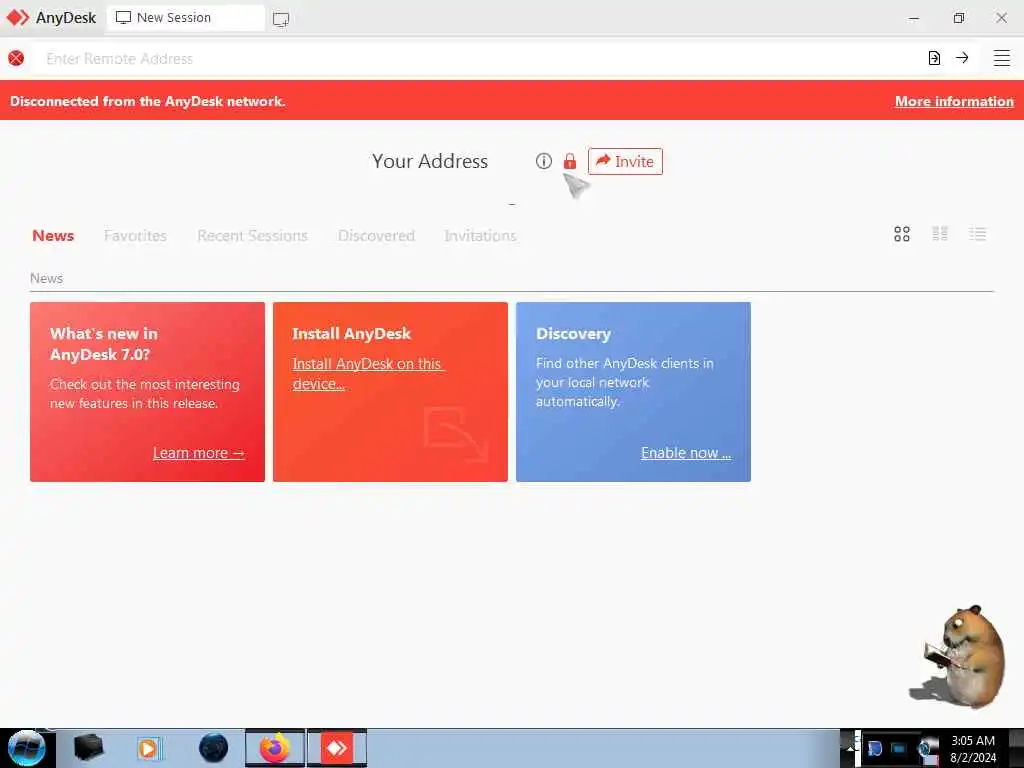The width and height of the screenshot is (1024, 768).
Task: Click the Enable now link
Action: point(686,453)
